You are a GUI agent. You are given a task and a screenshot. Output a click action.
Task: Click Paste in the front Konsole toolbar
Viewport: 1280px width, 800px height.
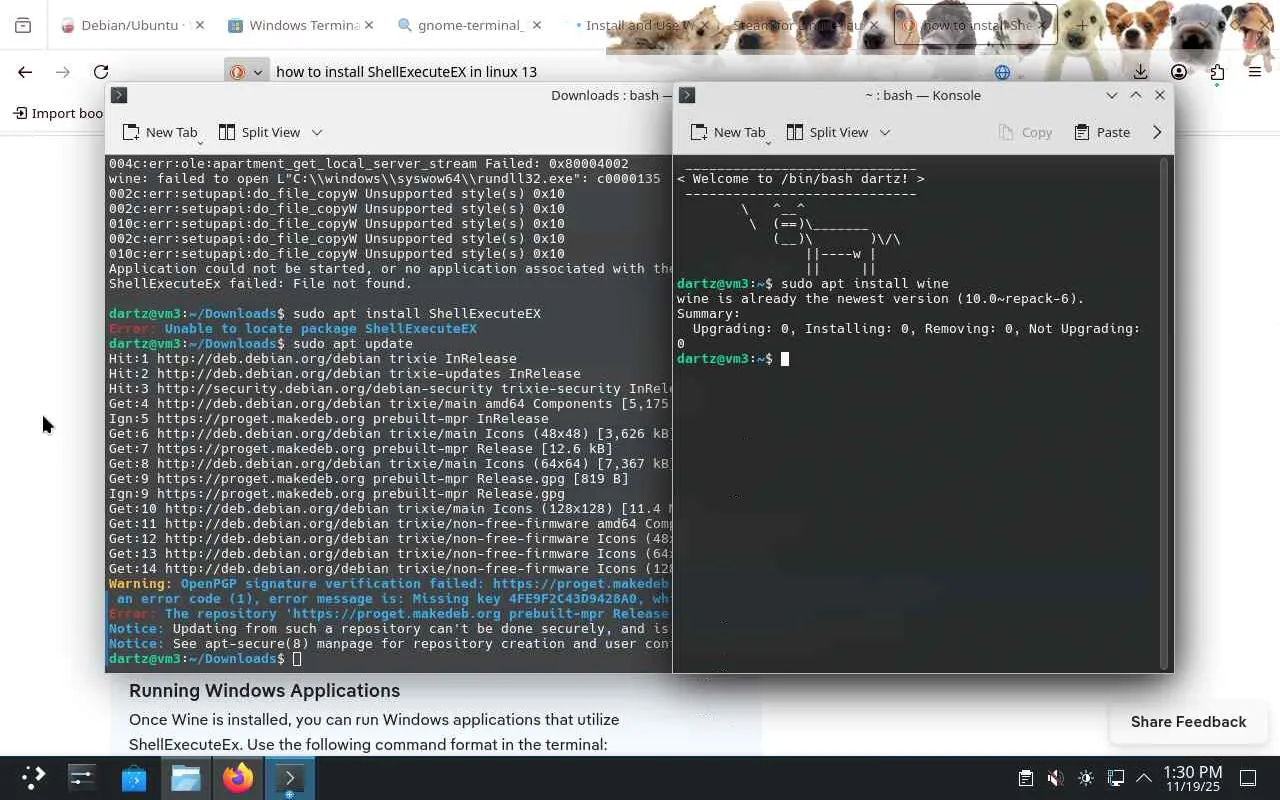[x=1102, y=132]
